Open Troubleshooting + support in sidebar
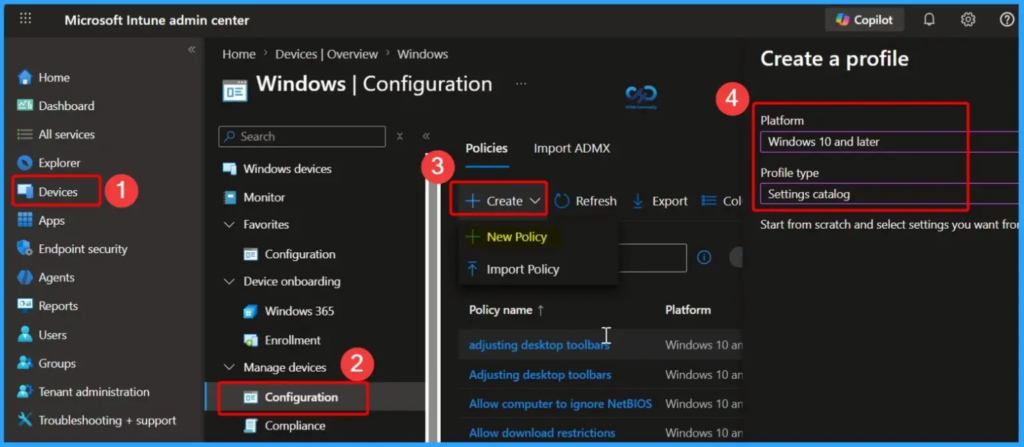This screenshot has width=1024, height=447. 97,420
